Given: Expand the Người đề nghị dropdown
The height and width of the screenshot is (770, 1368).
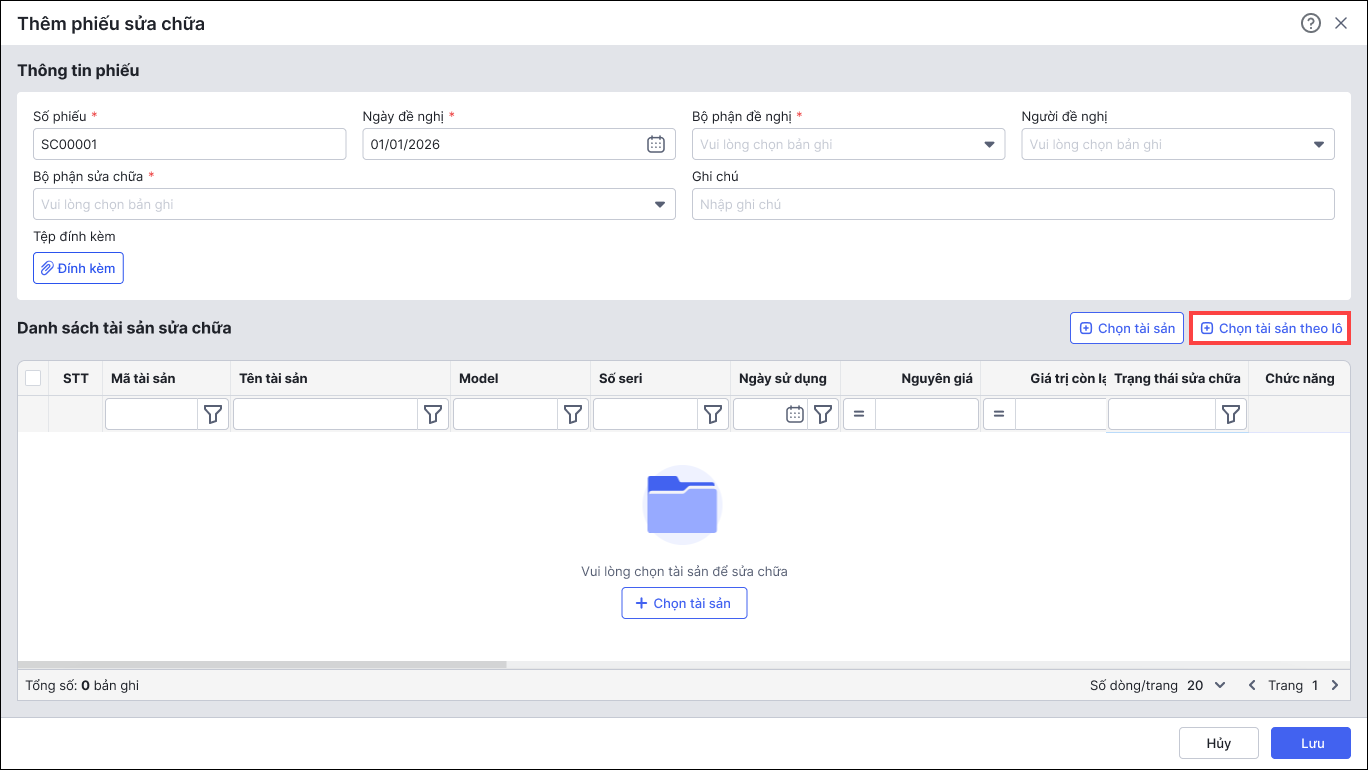Looking at the screenshot, I should click(1318, 144).
